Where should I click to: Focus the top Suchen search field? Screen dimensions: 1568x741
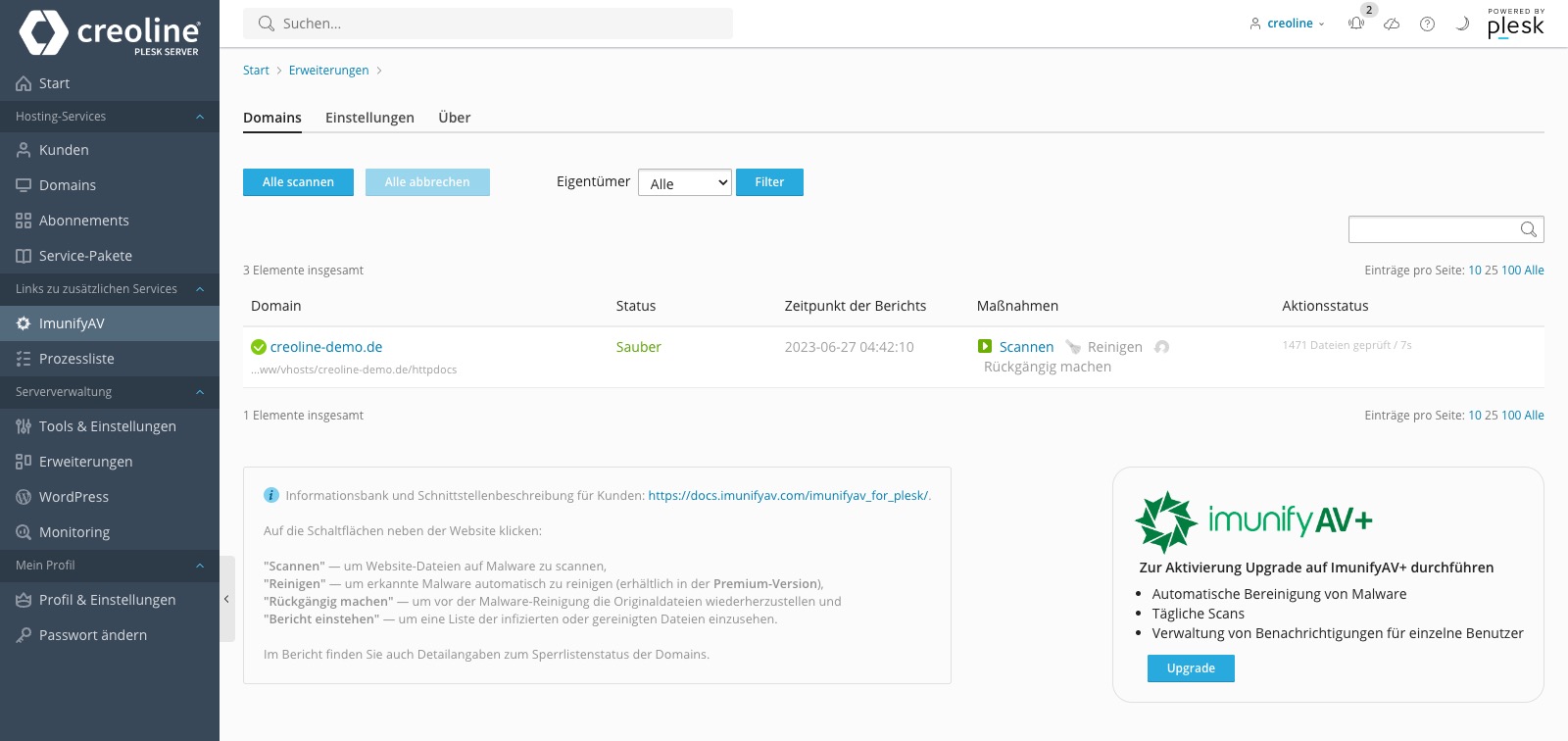[488, 24]
